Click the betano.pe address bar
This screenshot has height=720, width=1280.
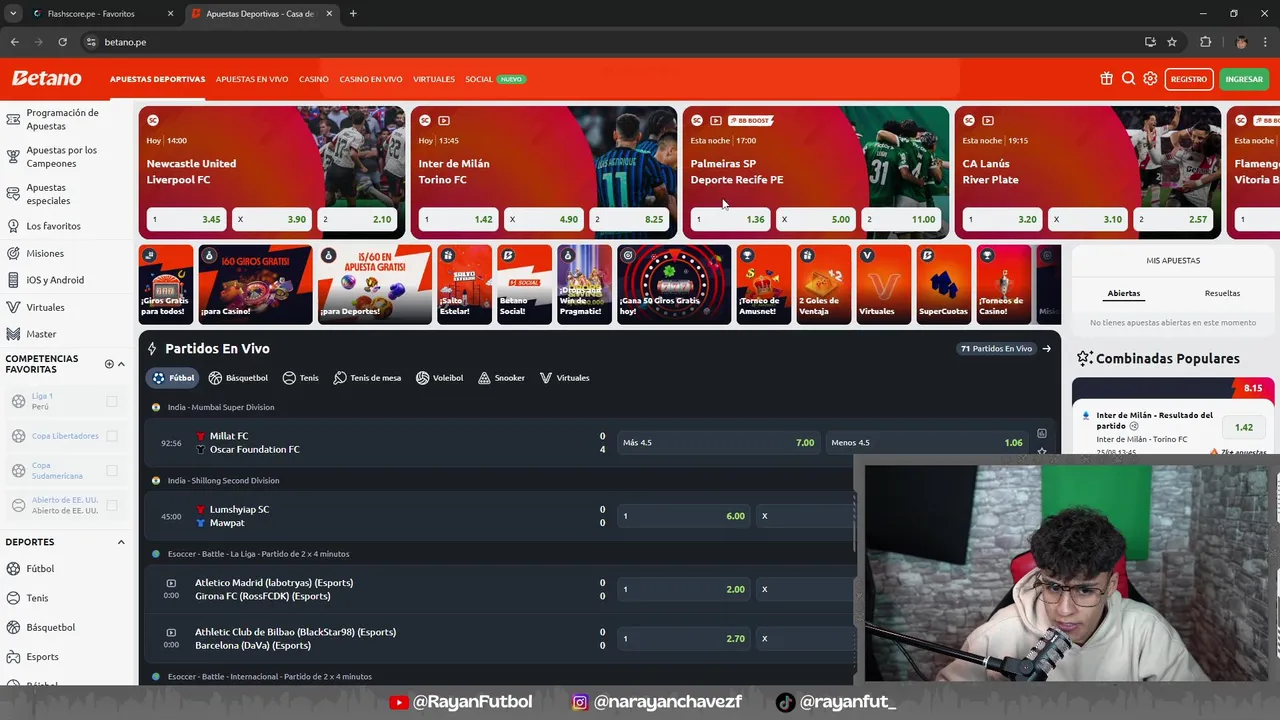[x=610, y=42]
